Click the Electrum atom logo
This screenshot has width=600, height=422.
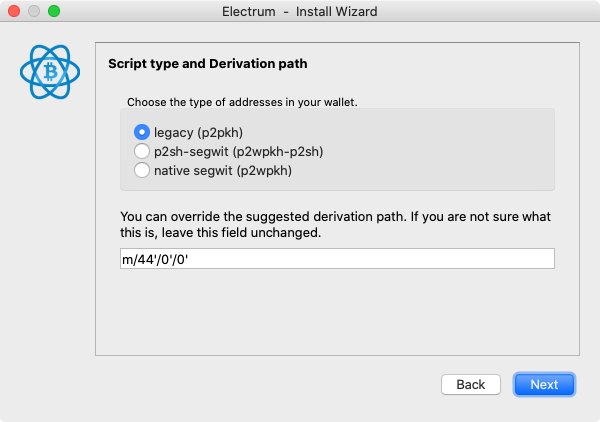[x=50, y=72]
